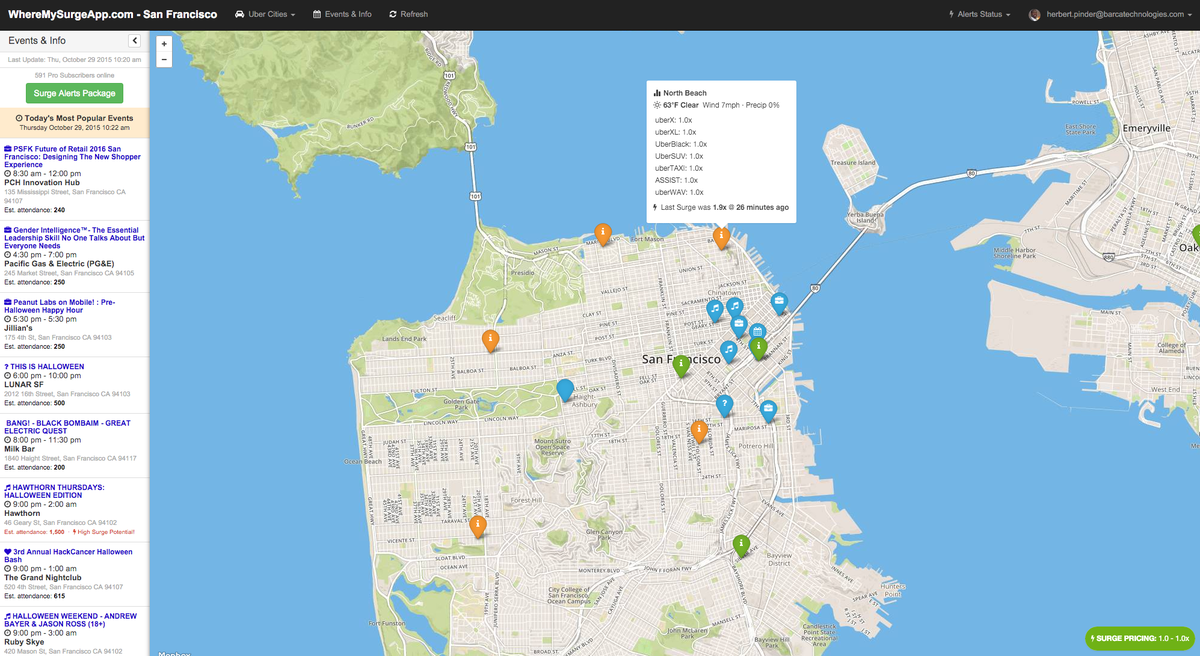Open BANG! Black Bombaim Great Electric Quest event
Viewport: 1200px width, 656px height.
click(67, 427)
